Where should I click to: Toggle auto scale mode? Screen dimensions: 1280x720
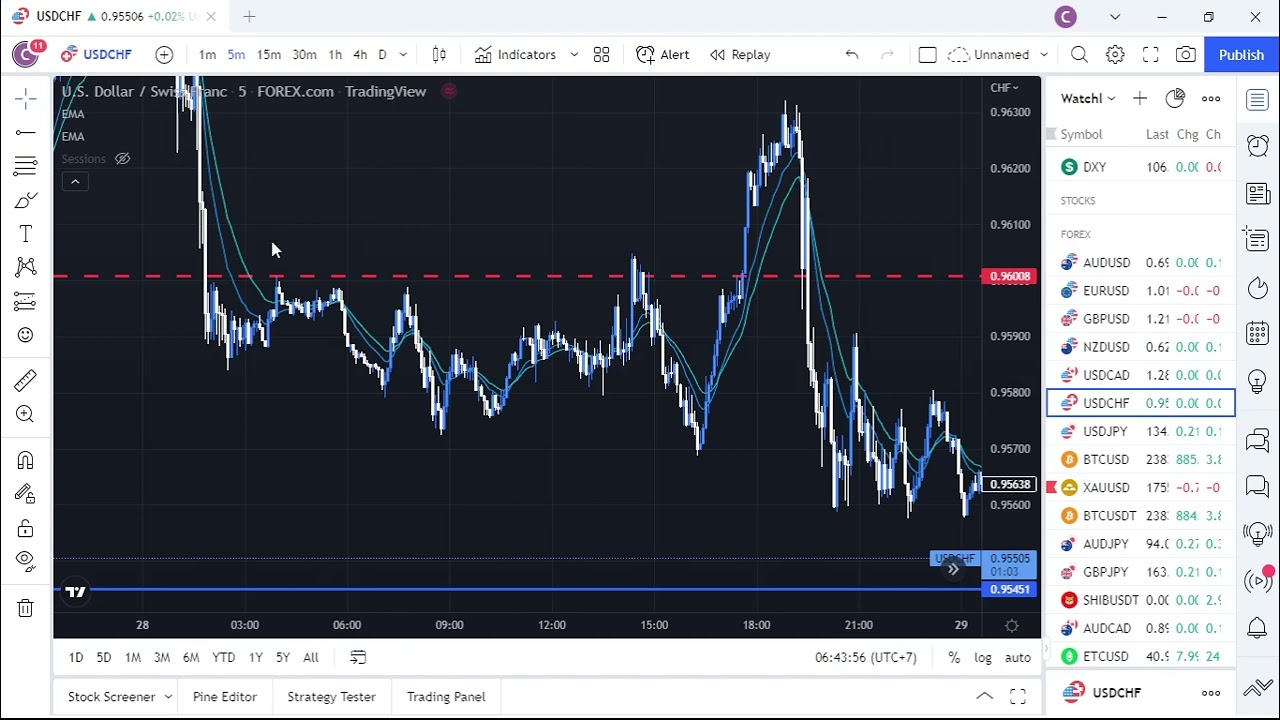1018,657
